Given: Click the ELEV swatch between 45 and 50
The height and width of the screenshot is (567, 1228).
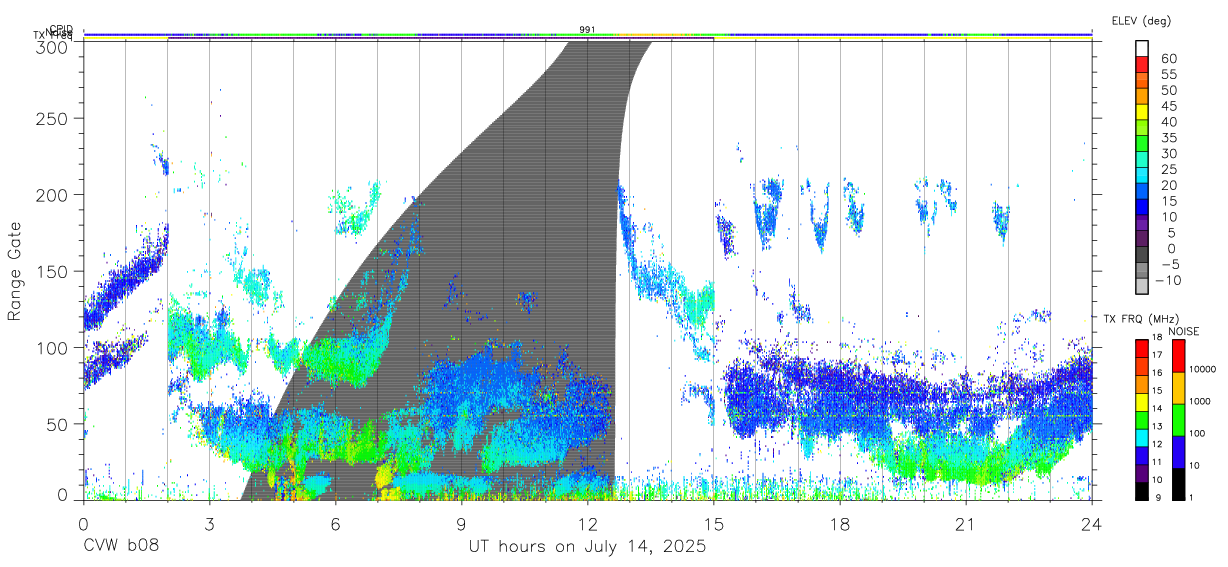Looking at the screenshot, I should (x=1142, y=97).
